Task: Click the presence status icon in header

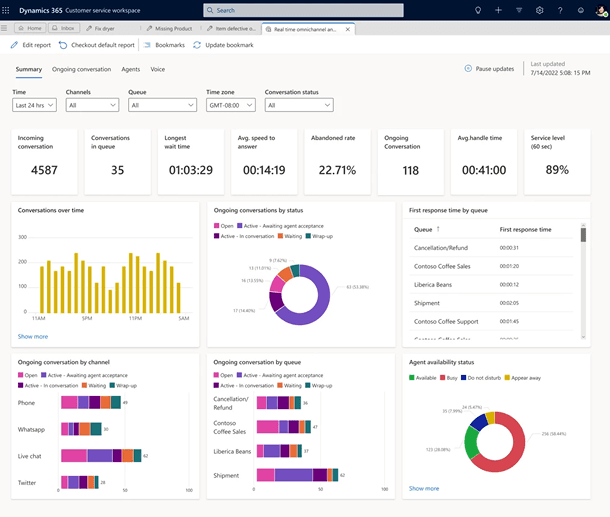Action: 580,11
